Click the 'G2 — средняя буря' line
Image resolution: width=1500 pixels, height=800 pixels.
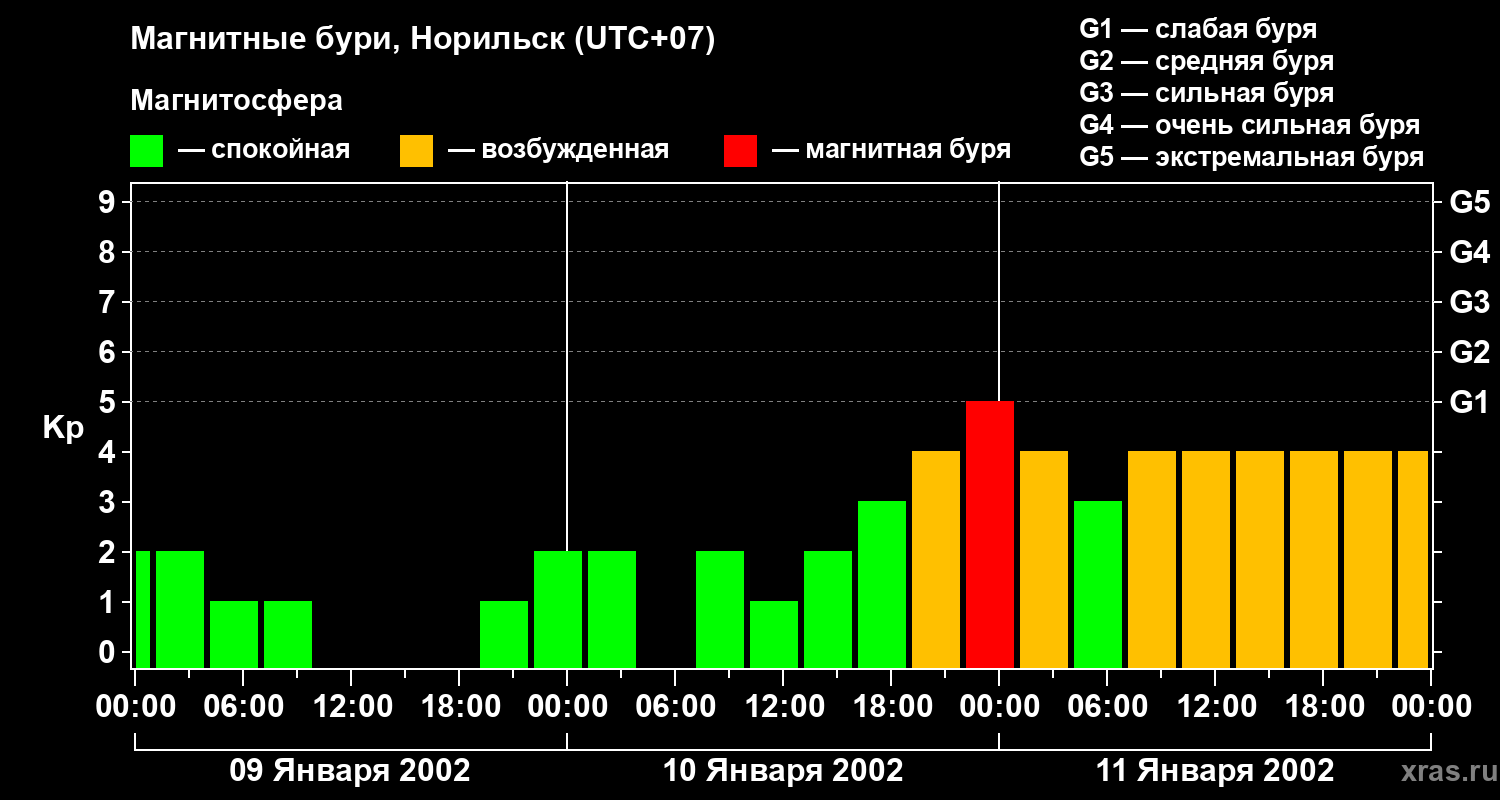pos(1207,61)
